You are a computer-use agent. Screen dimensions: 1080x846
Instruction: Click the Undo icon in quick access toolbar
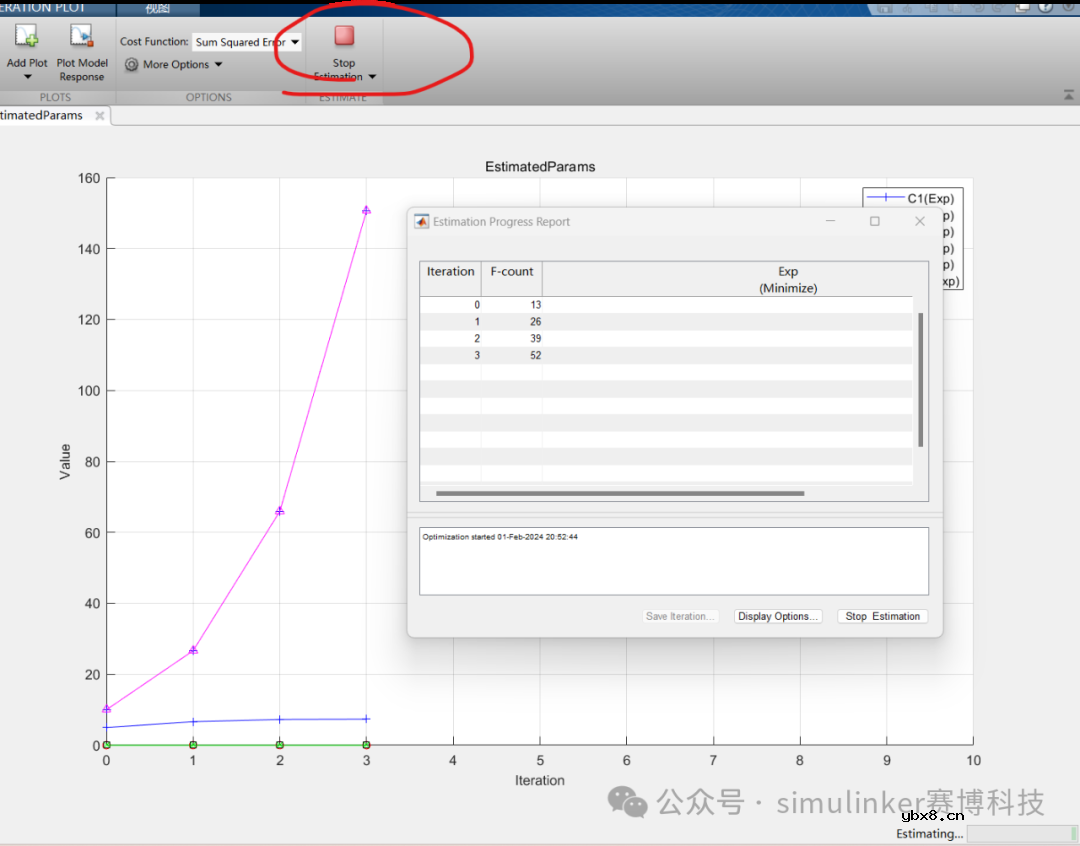(978, 8)
